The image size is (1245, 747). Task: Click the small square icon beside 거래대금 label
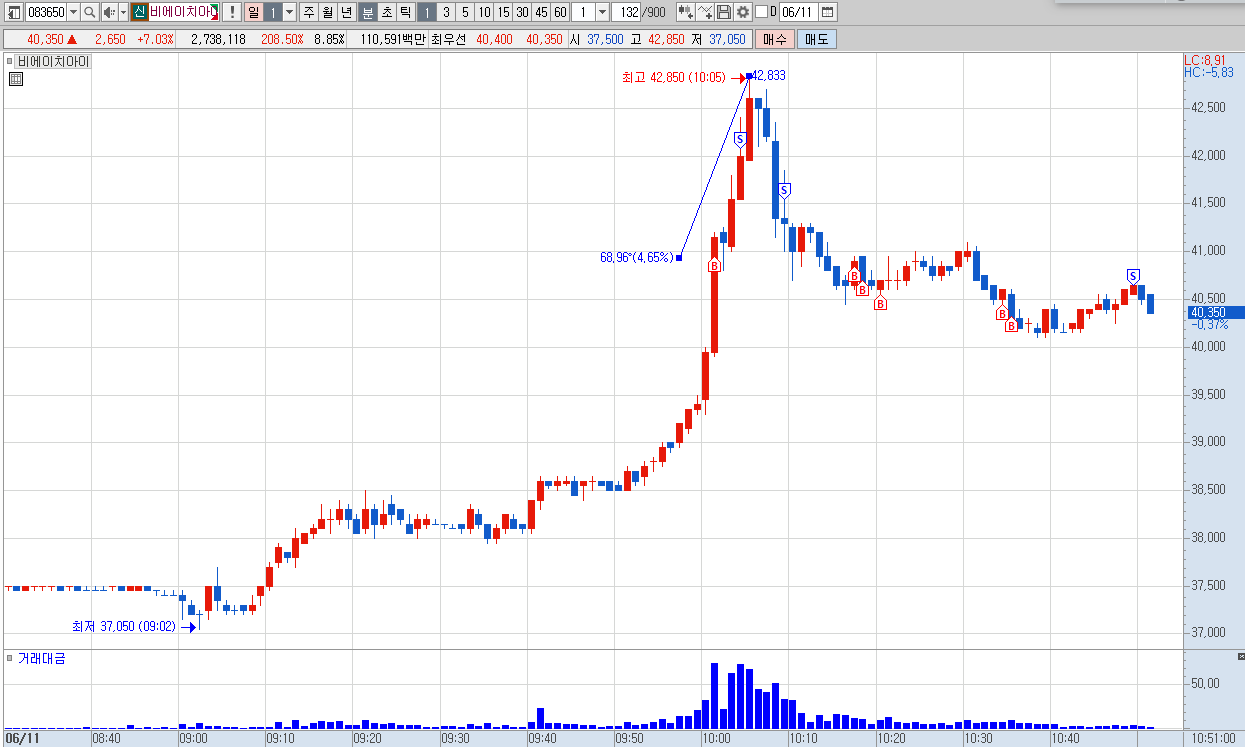(x=11, y=658)
